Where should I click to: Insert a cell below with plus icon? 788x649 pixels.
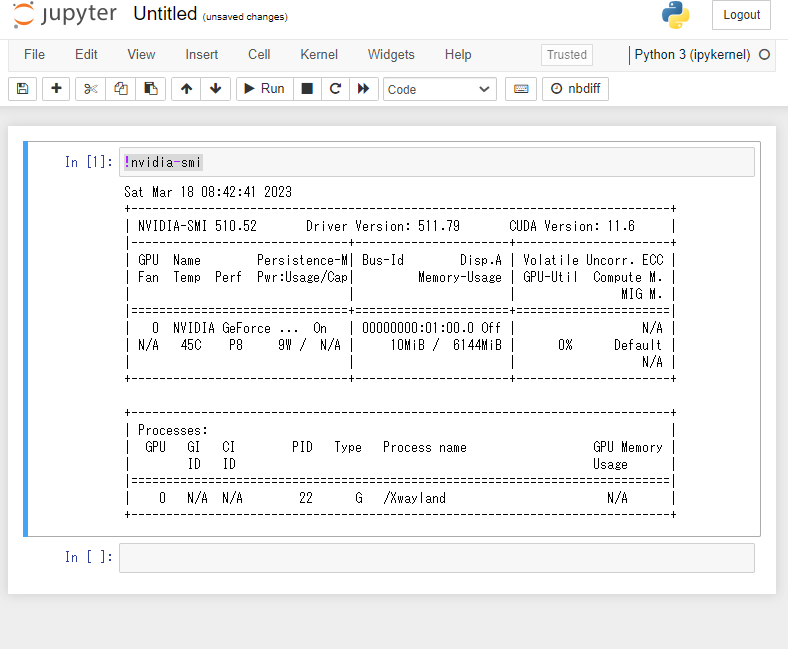(56, 89)
